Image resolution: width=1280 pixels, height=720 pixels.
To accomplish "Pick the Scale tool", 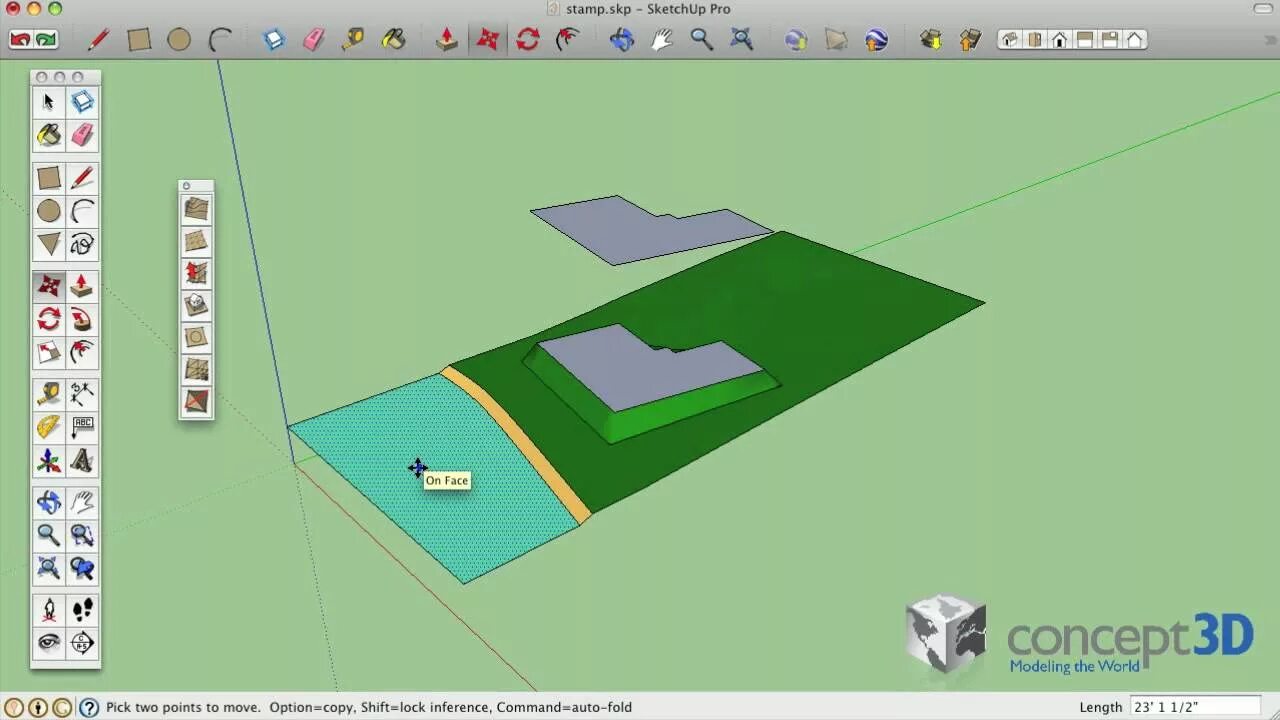I will 48,353.
